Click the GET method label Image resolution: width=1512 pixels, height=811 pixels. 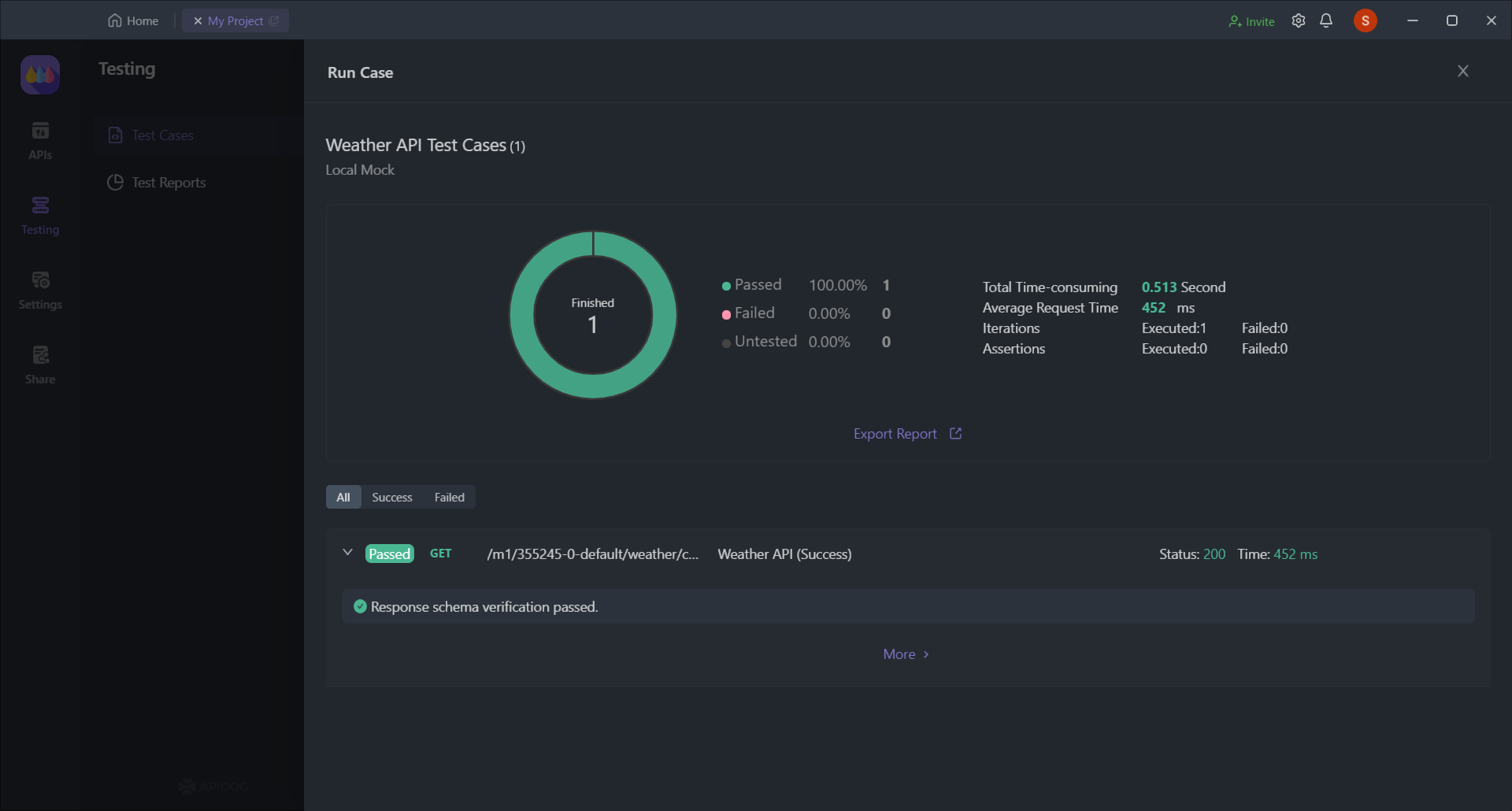point(441,554)
